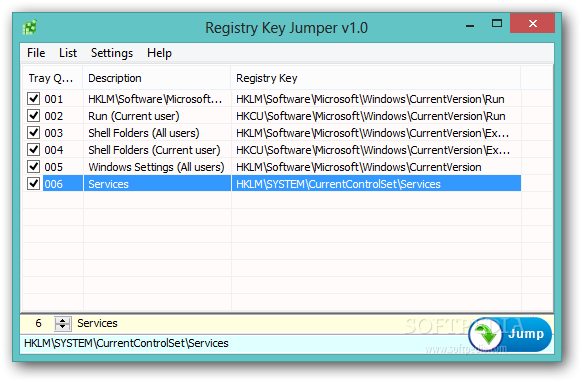This screenshot has height=382, width=582.
Task: Click the Jump button
Action: click(x=510, y=334)
